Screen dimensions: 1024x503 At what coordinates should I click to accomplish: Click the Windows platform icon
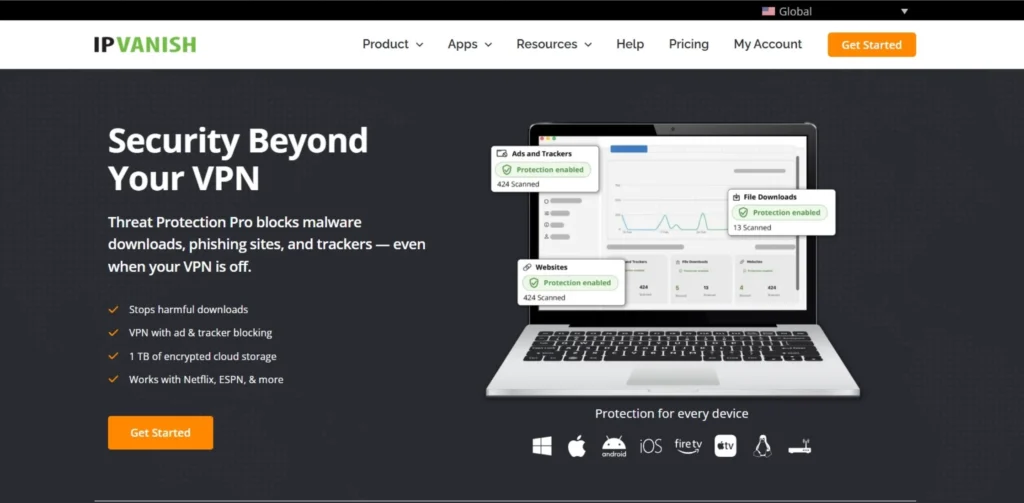tap(542, 446)
